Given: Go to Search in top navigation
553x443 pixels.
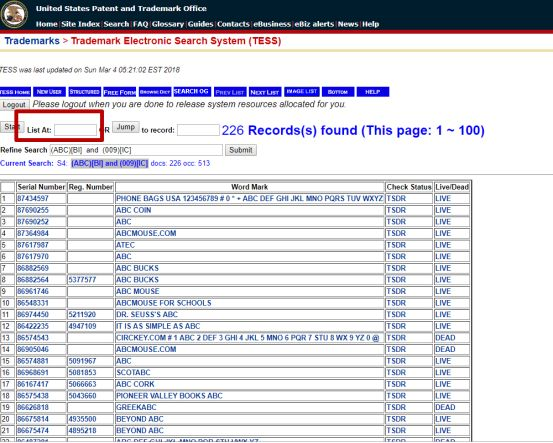Looking at the screenshot, I should (116, 24).
